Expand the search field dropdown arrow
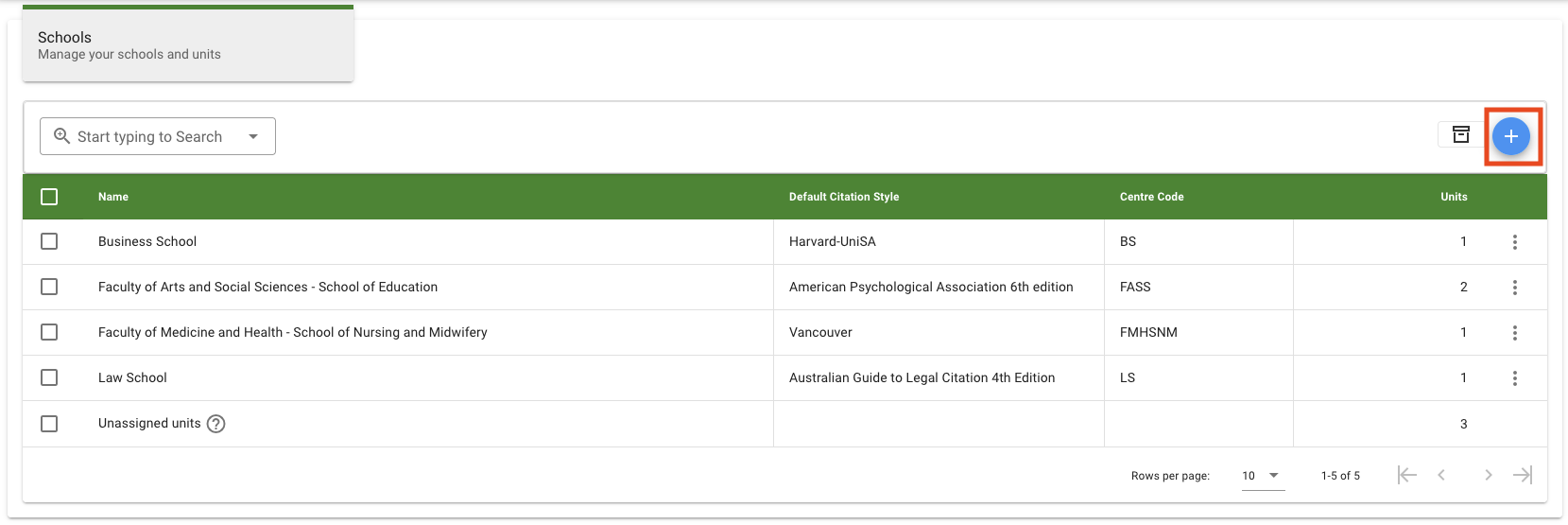Viewport: 1568px width, 525px height. pyautogui.click(x=253, y=136)
